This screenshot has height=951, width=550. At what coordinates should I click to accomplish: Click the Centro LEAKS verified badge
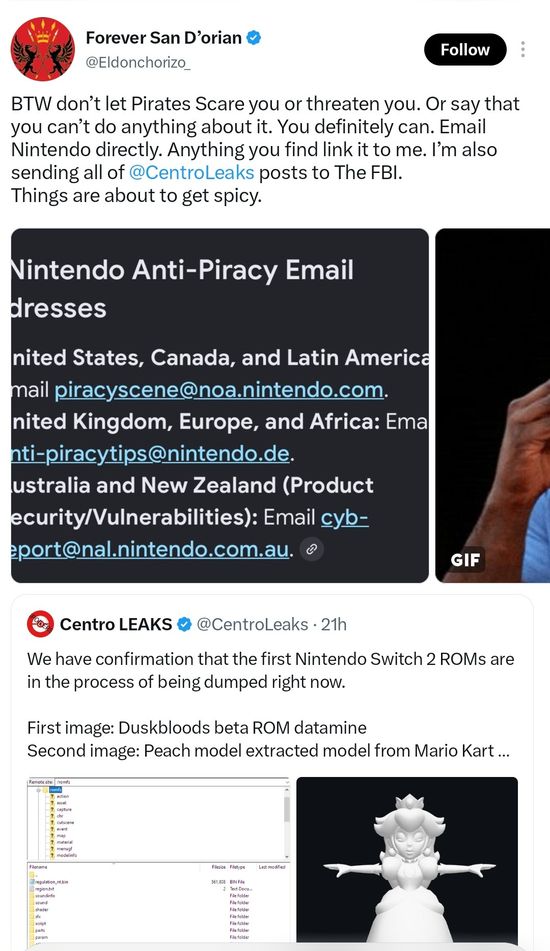[x=184, y=624]
